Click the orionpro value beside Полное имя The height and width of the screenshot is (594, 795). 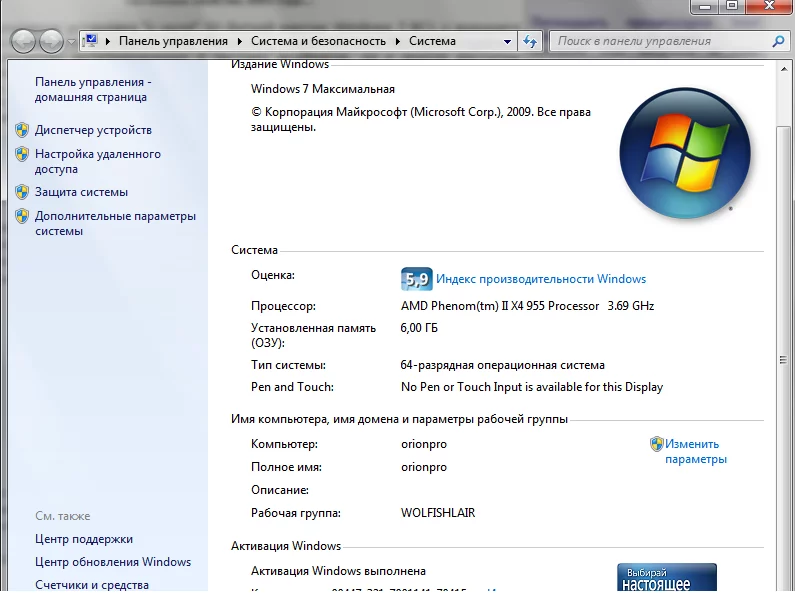click(x=424, y=467)
